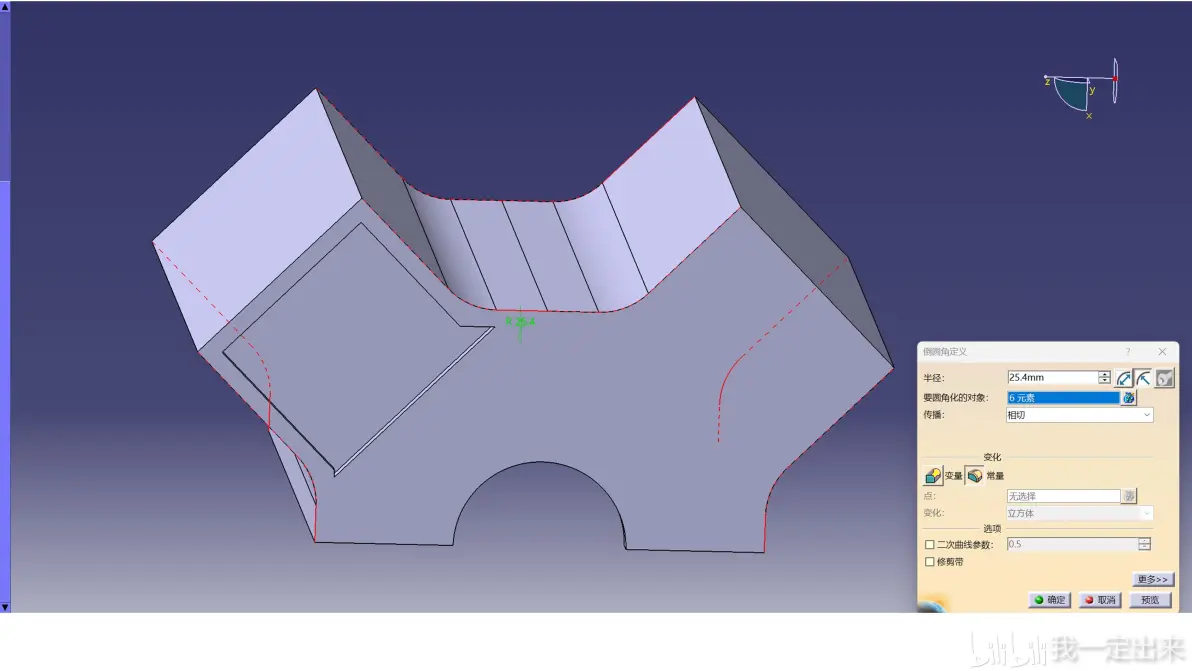Click the radius stepper arrows
Screen dimensions: 1192x671
click(x=1104, y=378)
